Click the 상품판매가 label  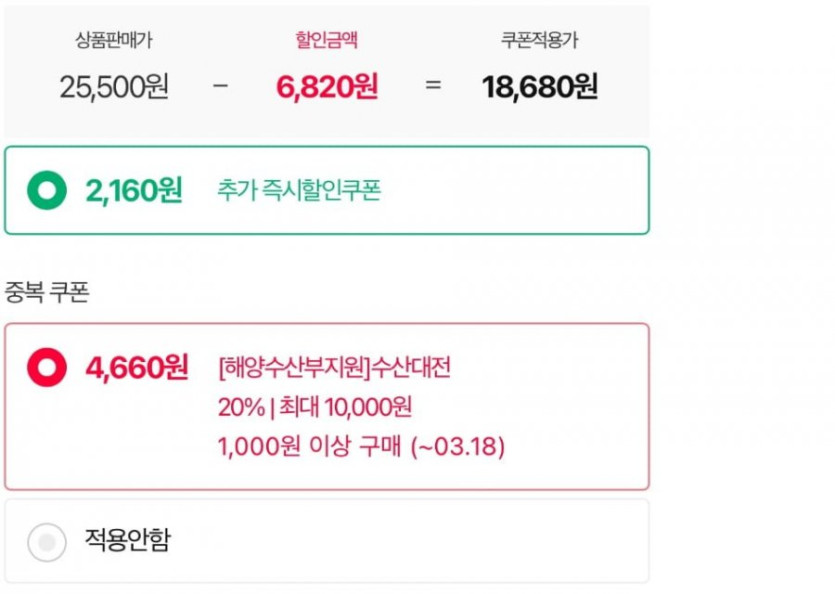[x=114, y=41]
